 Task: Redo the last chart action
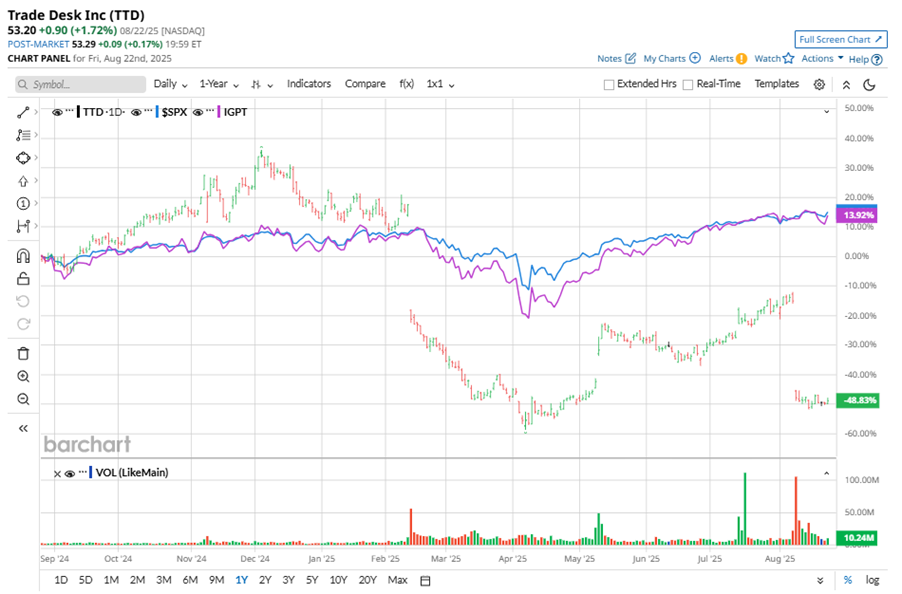point(23,324)
